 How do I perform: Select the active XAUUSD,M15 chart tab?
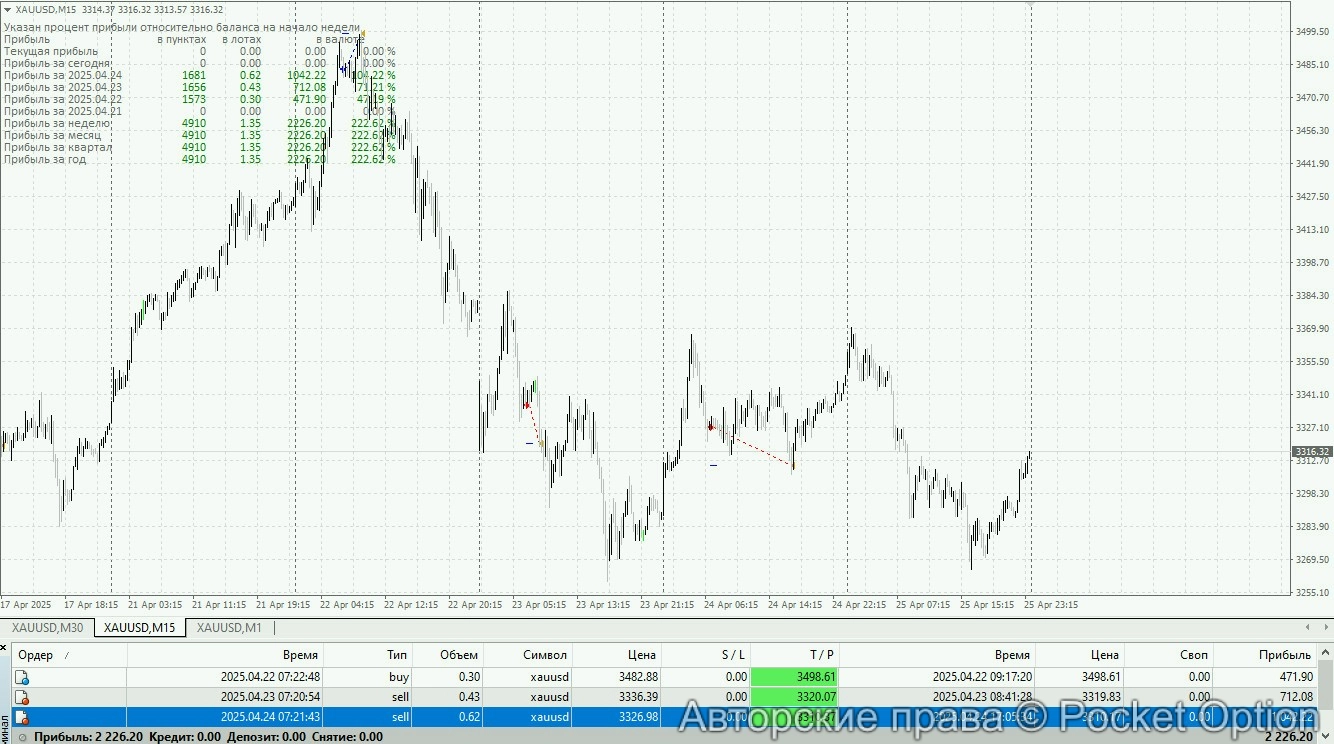(139, 628)
